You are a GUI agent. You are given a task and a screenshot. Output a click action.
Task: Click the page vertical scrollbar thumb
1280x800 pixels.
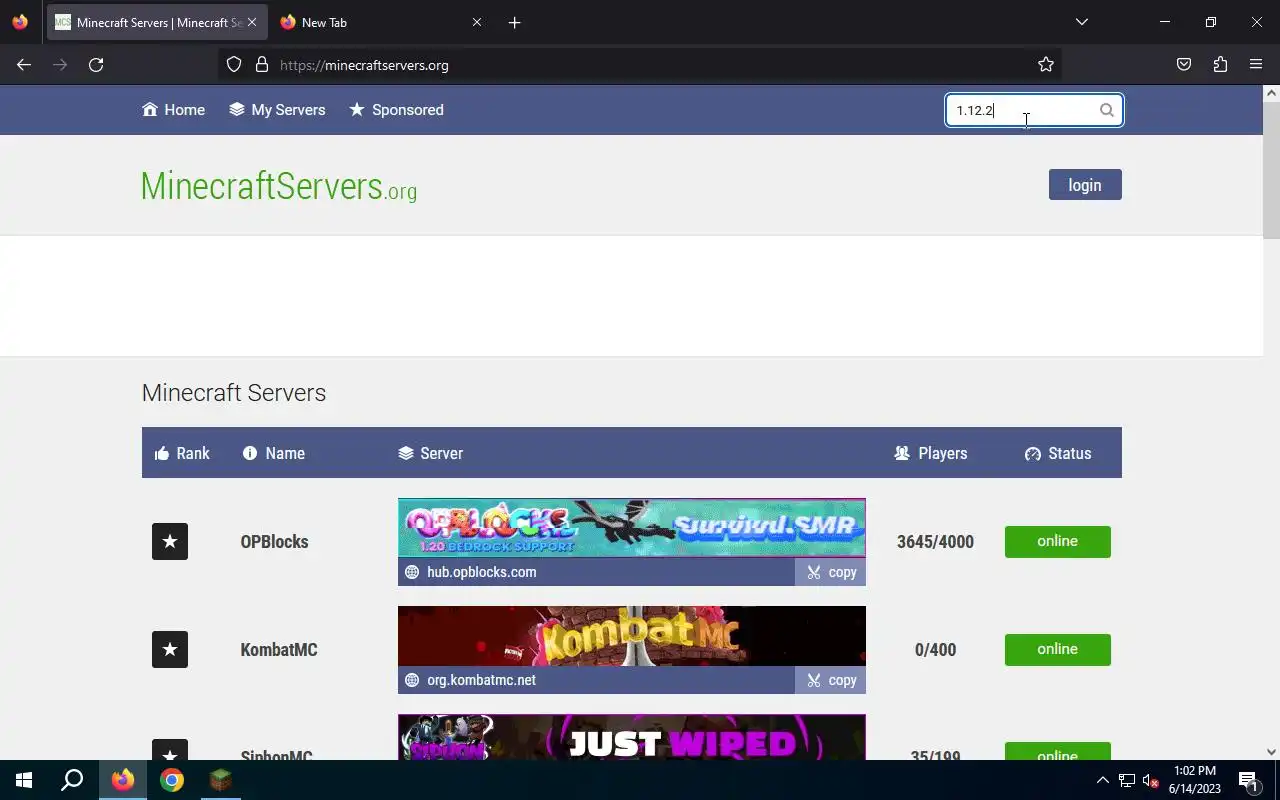pos(1271,171)
